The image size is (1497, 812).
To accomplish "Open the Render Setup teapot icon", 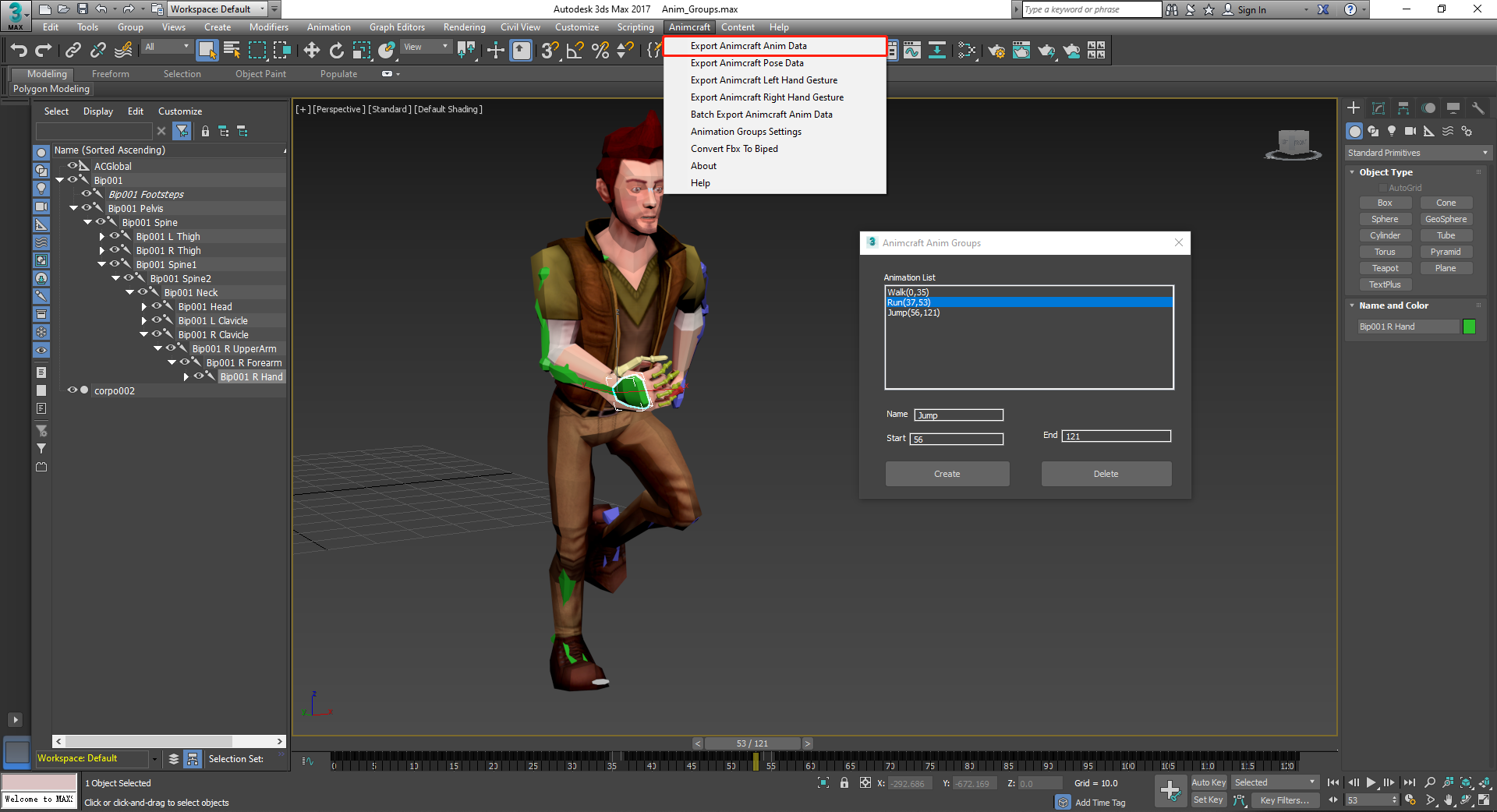I will pos(996,51).
